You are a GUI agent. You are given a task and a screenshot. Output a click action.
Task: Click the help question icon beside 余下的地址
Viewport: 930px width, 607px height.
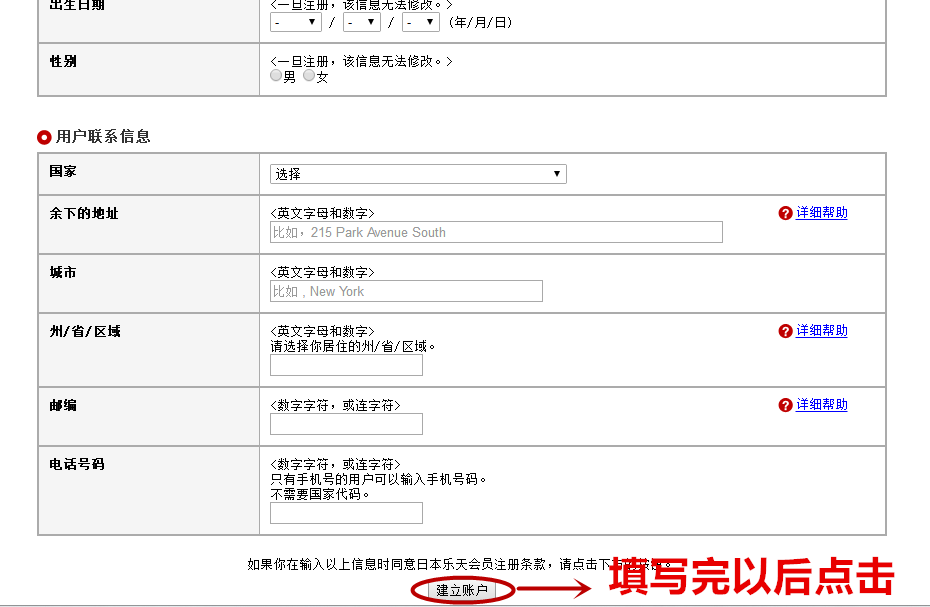[785, 213]
